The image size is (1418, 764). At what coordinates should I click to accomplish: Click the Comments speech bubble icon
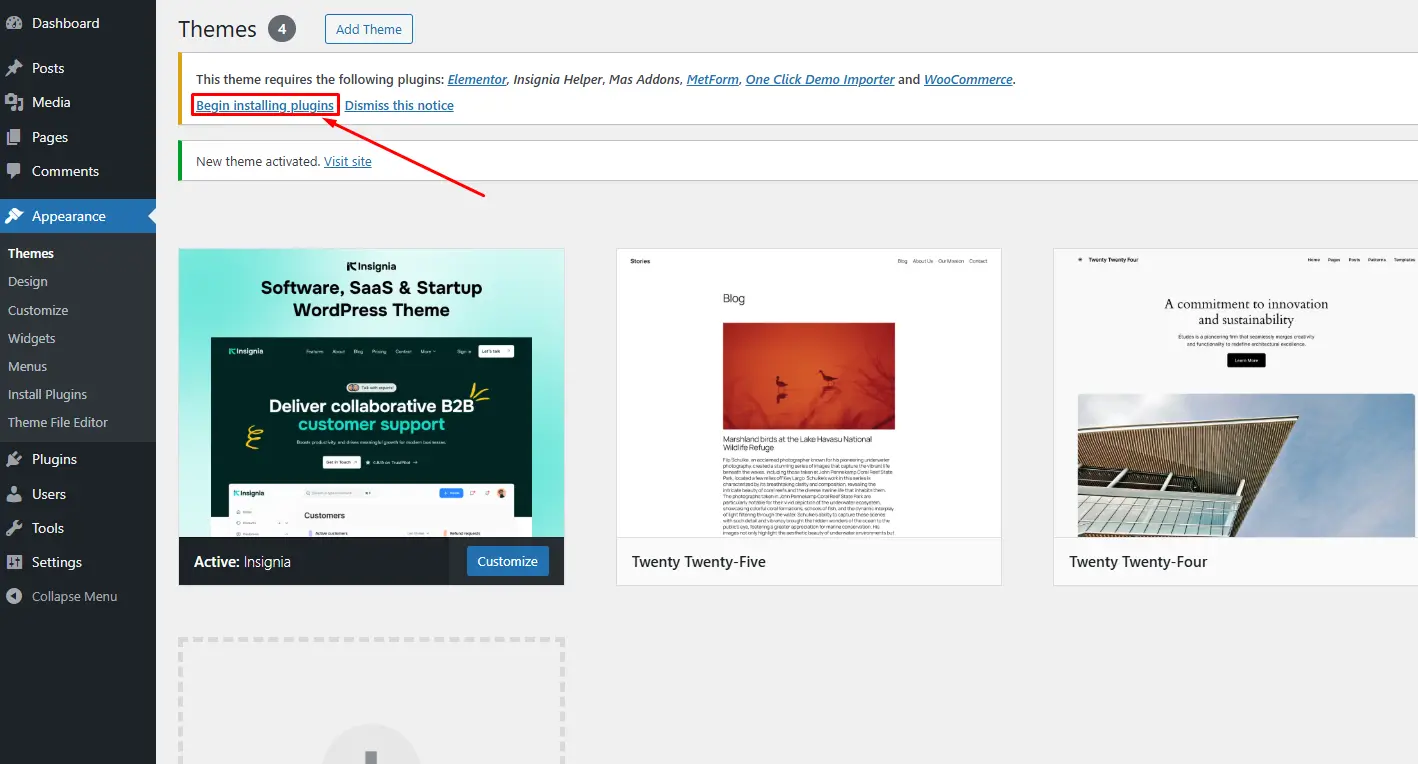coord(14,171)
